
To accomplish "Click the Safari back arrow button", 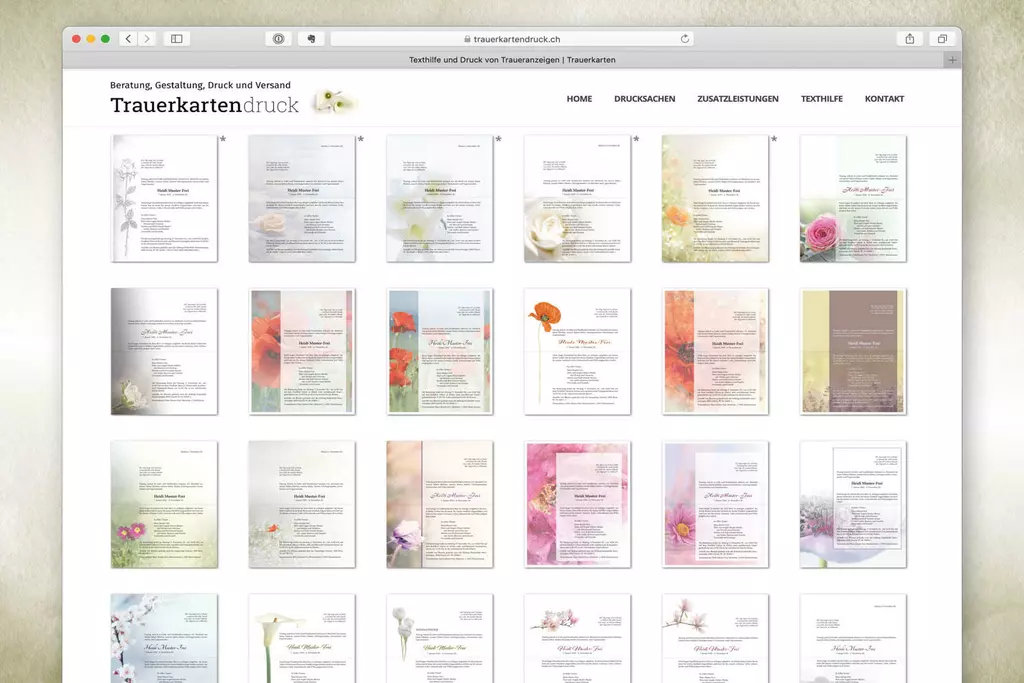I will tap(128, 39).
